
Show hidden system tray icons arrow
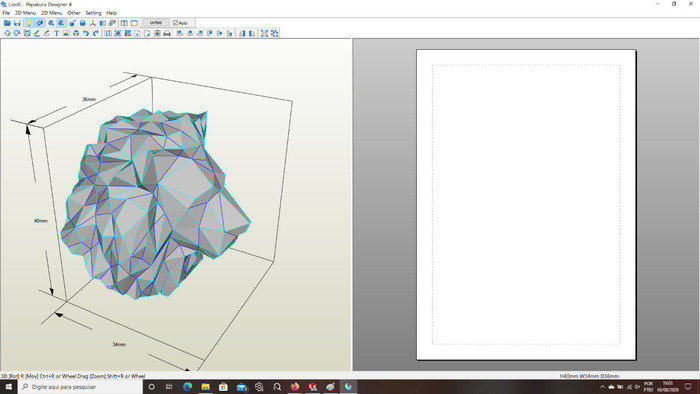602,387
